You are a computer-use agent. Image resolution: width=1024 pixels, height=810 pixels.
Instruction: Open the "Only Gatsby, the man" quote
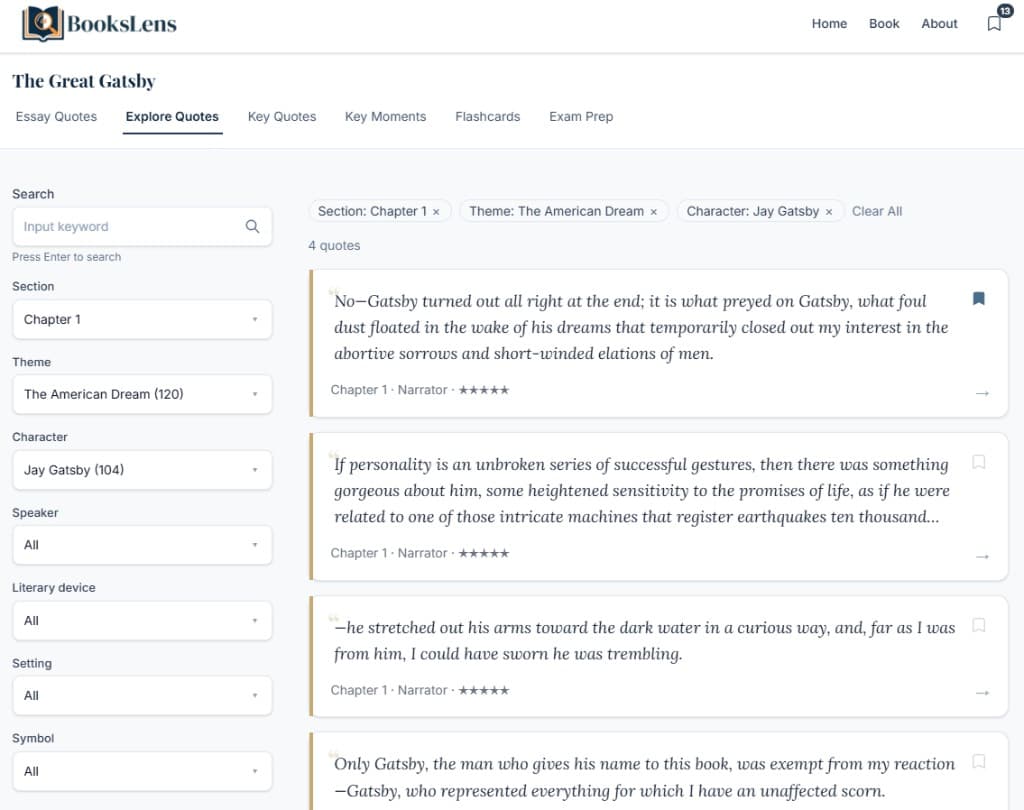tap(659, 771)
